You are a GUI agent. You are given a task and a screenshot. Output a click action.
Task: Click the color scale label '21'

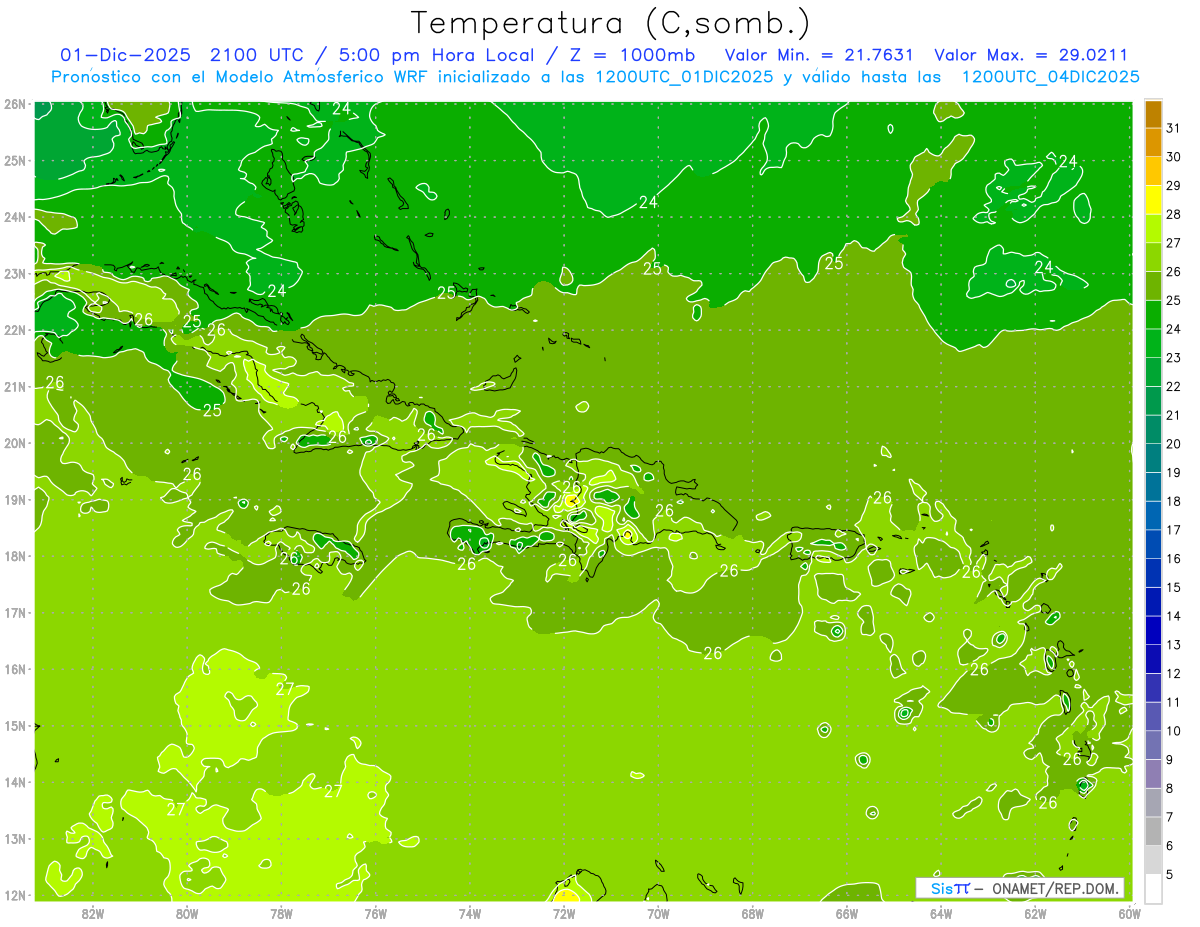click(1173, 415)
